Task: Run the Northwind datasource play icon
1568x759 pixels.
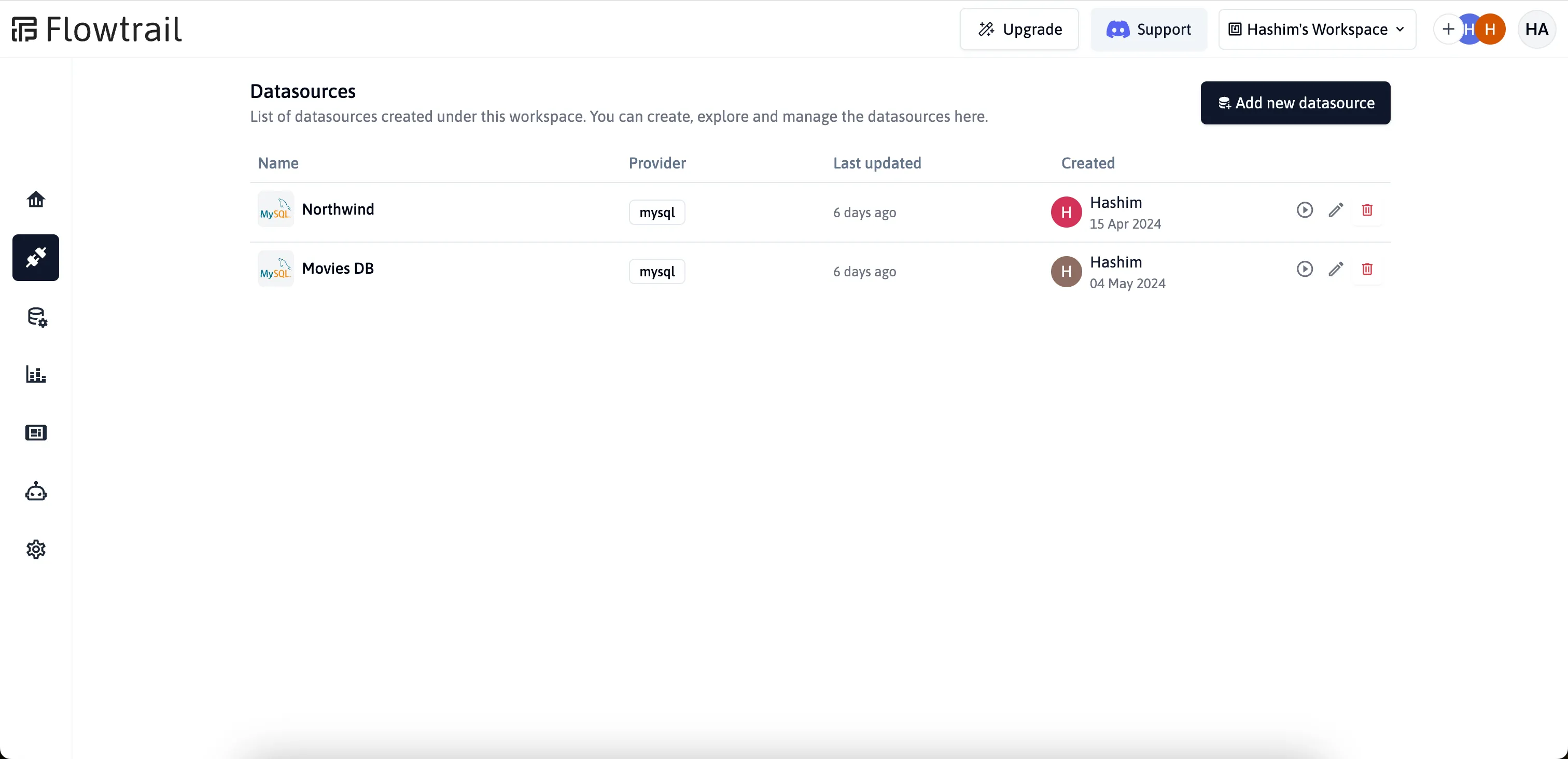Action: coord(1305,210)
